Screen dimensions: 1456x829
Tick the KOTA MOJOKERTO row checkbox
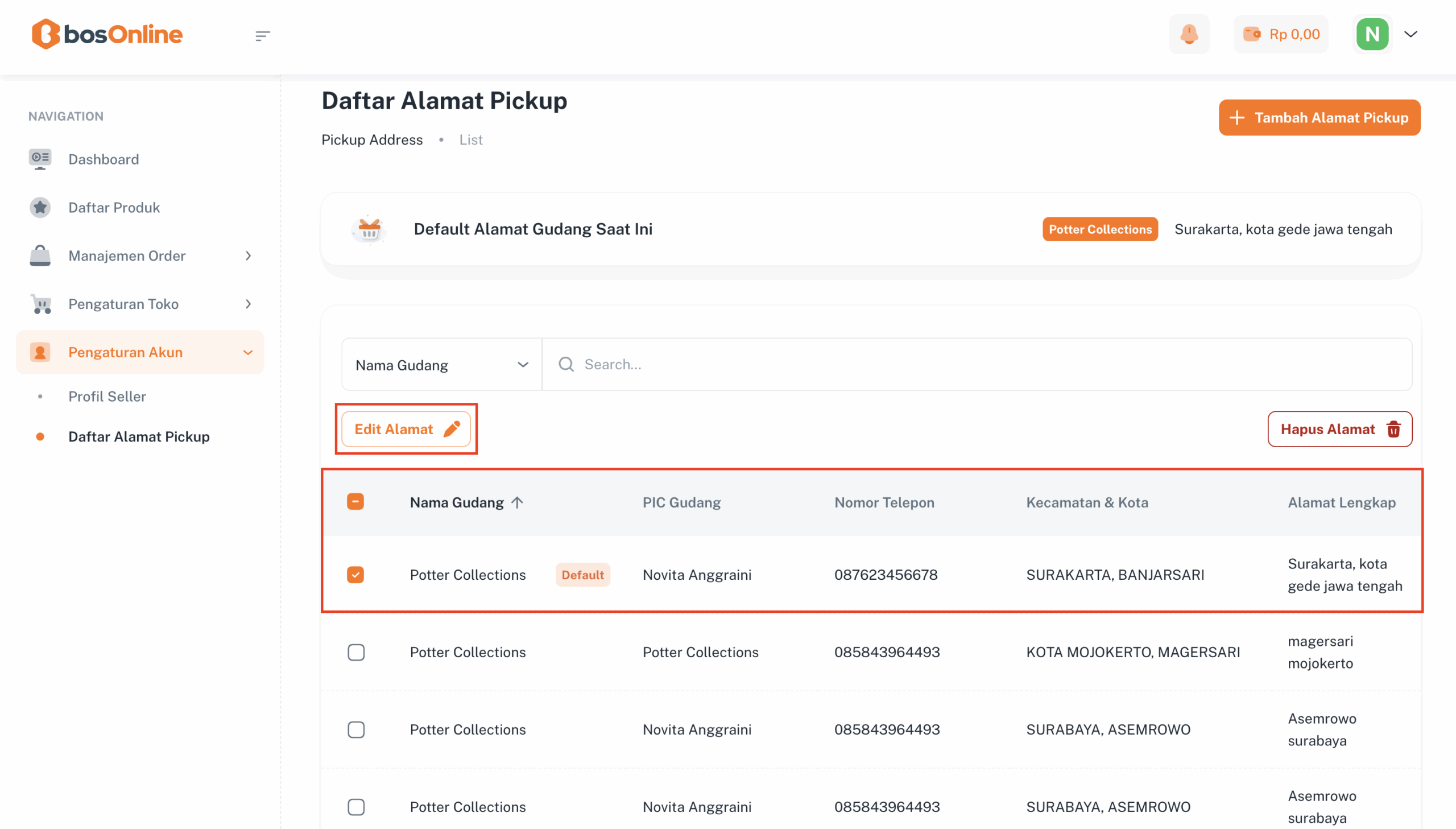click(x=355, y=652)
